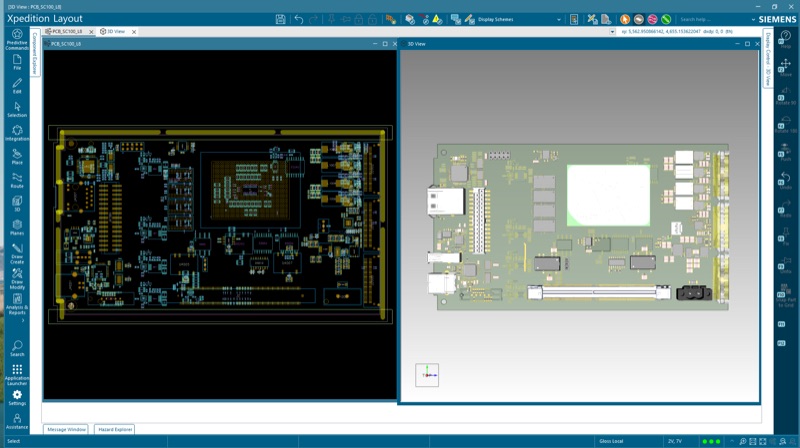This screenshot has height=448, width=800.
Task: Maximize the PCB_SC100_L8 sub-window
Action: point(385,44)
